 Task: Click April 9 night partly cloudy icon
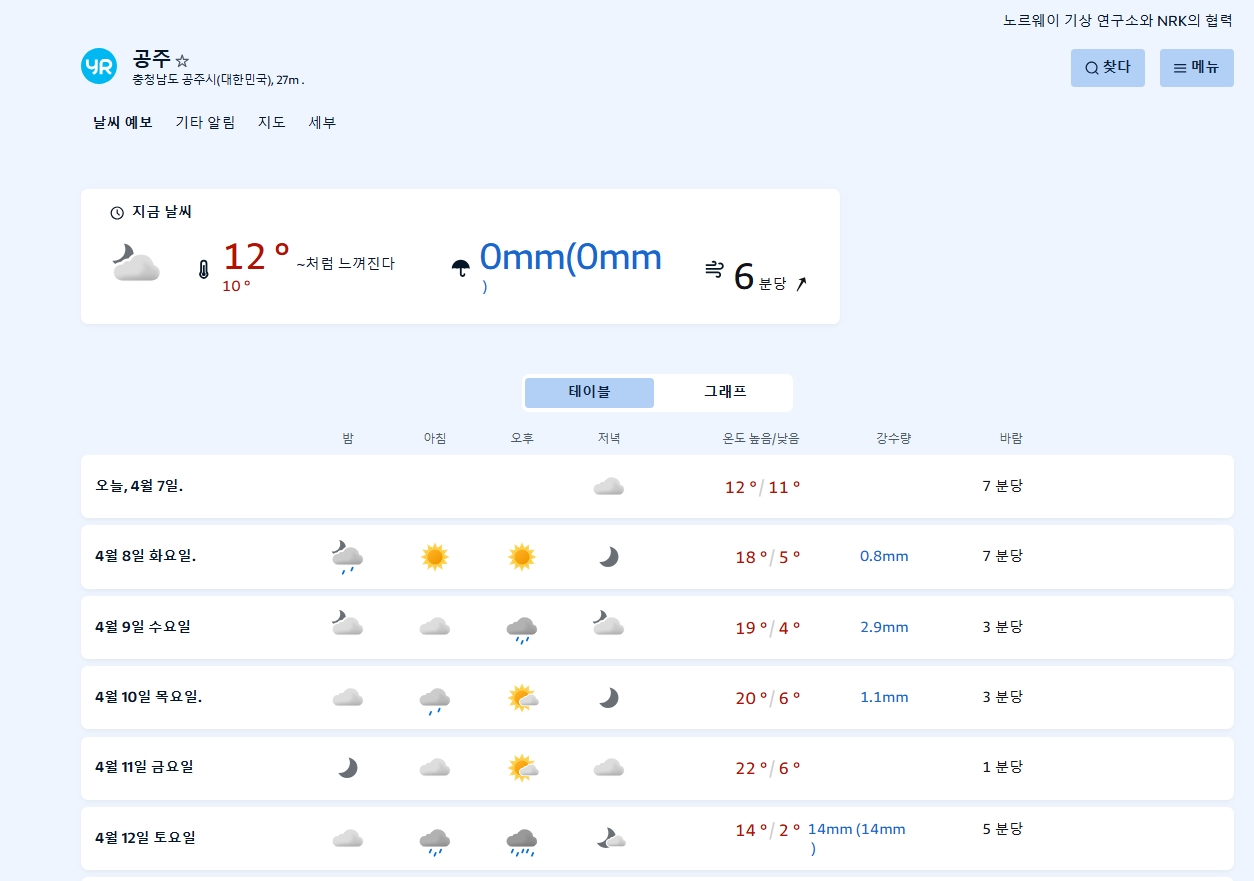point(347,624)
